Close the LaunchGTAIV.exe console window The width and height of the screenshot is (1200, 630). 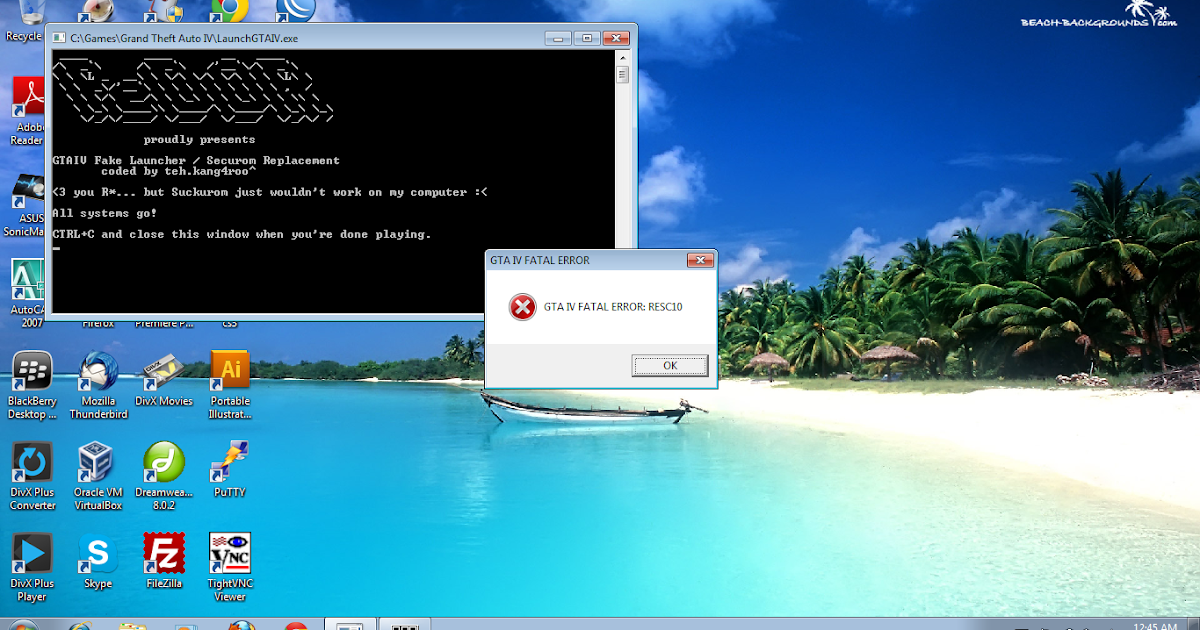pyautogui.click(x=614, y=38)
